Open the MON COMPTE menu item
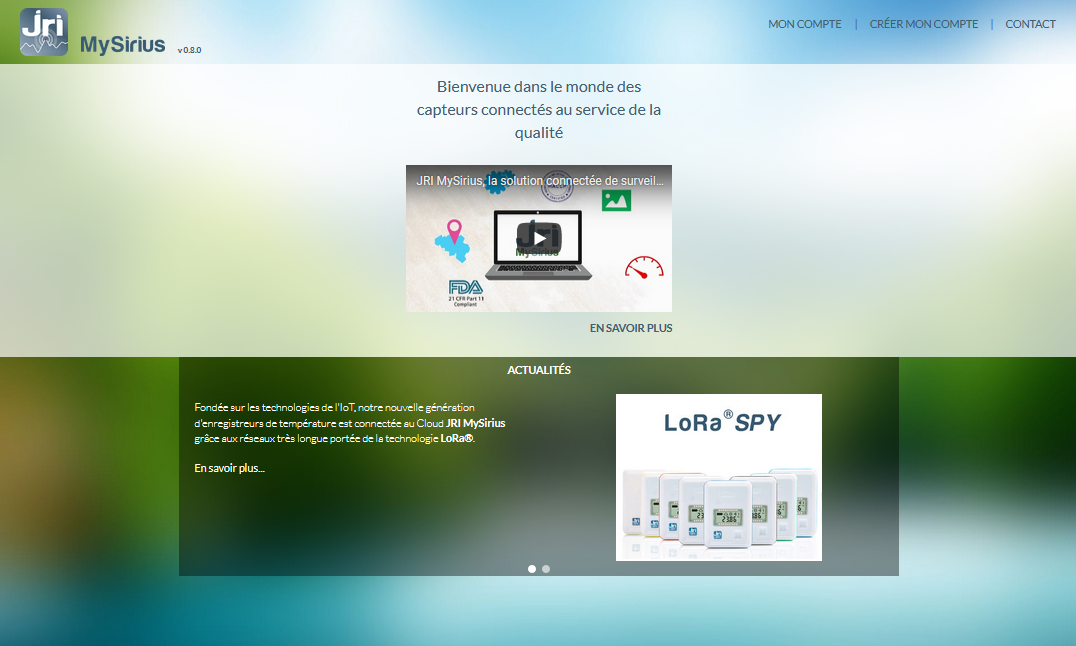Image resolution: width=1076 pixels, height=646 pixels. pos(804,24)
